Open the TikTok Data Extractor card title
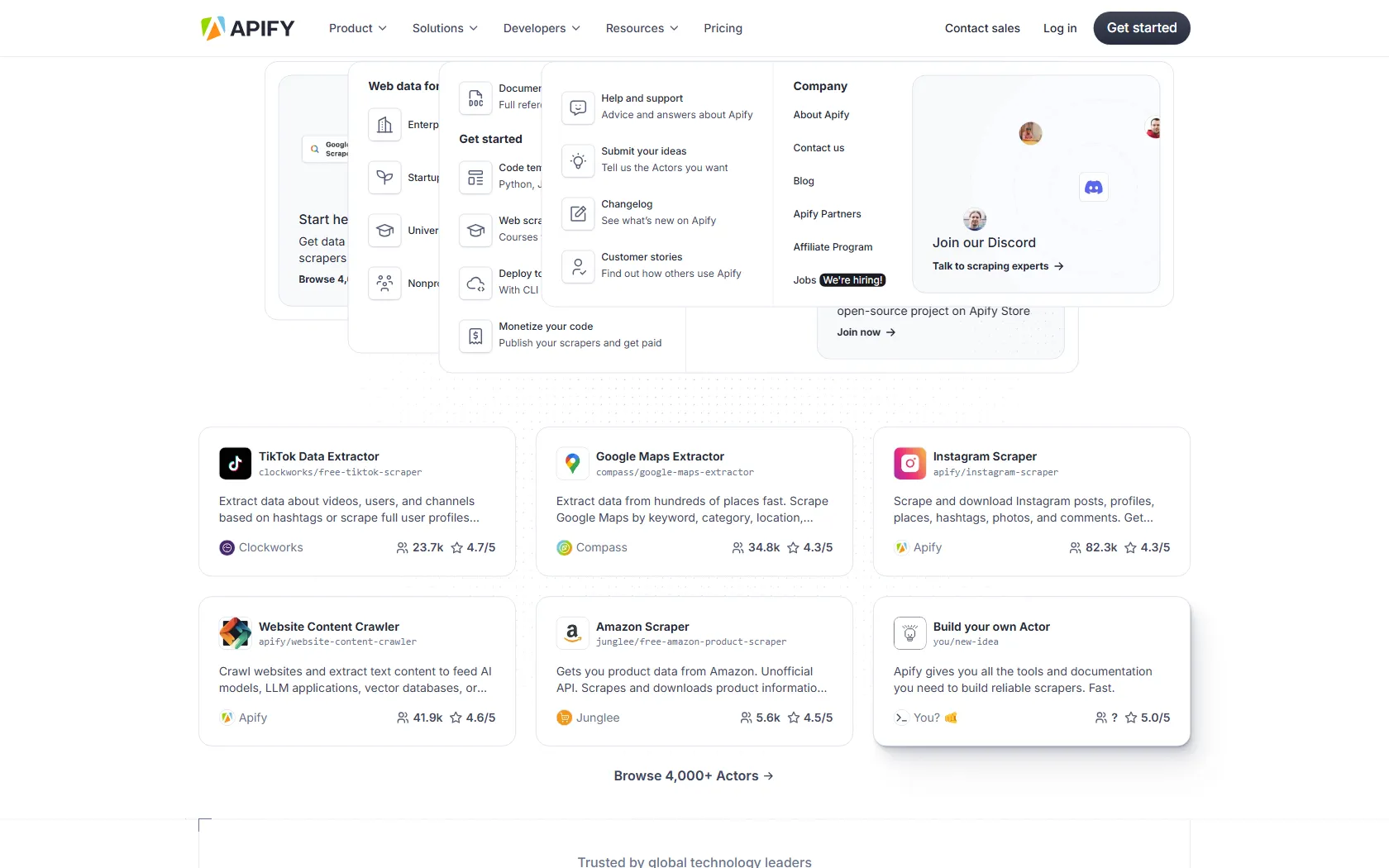1389x868 pixels. coord(318,456)
